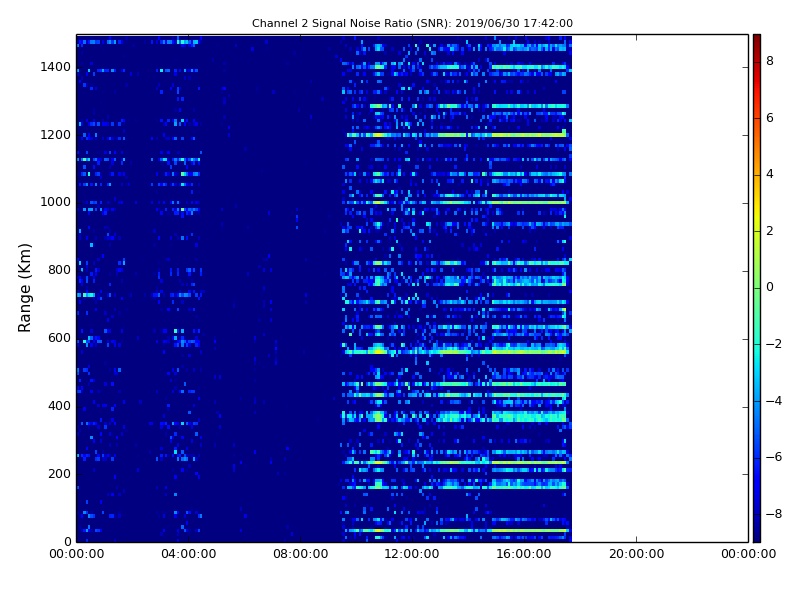Click the Range (Km) axis label
800x600 pixels.
point(24,288)
